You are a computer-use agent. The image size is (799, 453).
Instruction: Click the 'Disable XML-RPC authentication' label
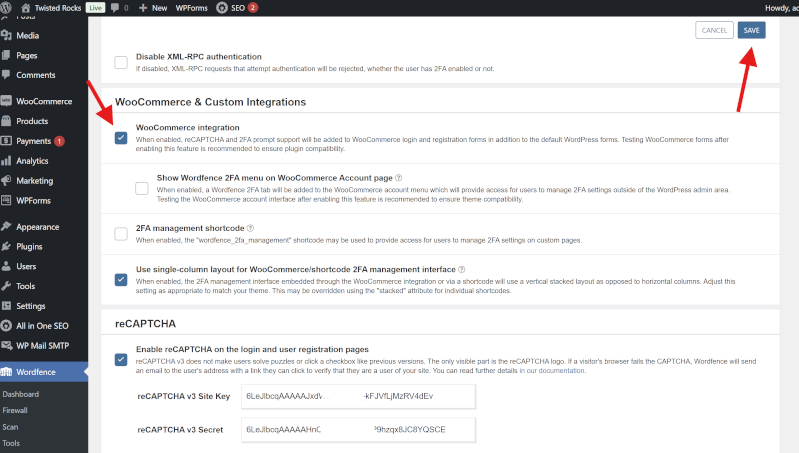tap(199, 57)
